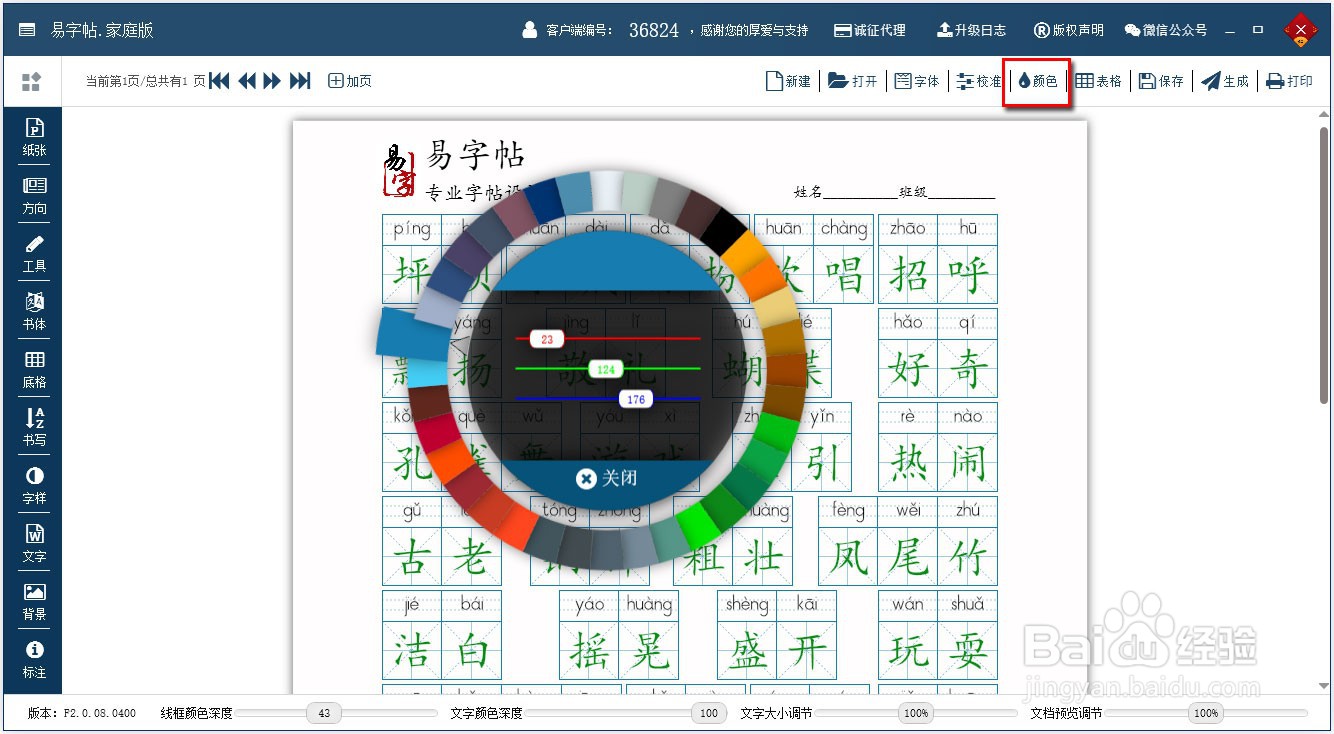Screen dimensions: 1334x734
Task: Open the hamburger menu in title bar
Action: point(27,30)
